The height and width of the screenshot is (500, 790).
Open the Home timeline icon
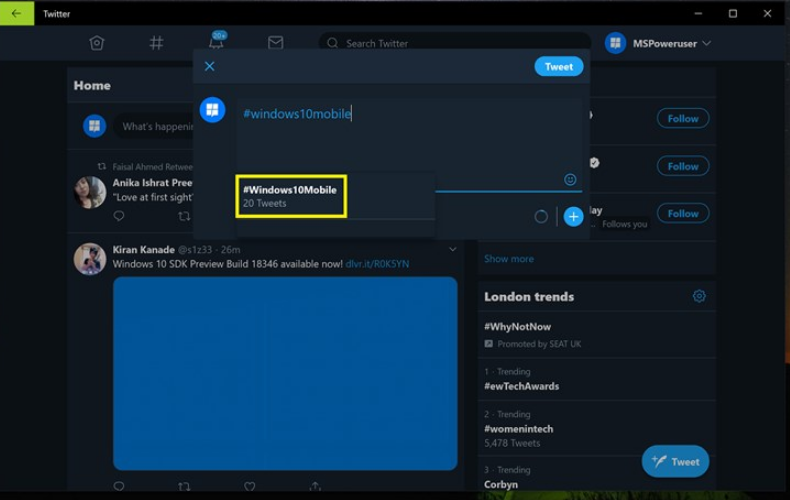97,43
